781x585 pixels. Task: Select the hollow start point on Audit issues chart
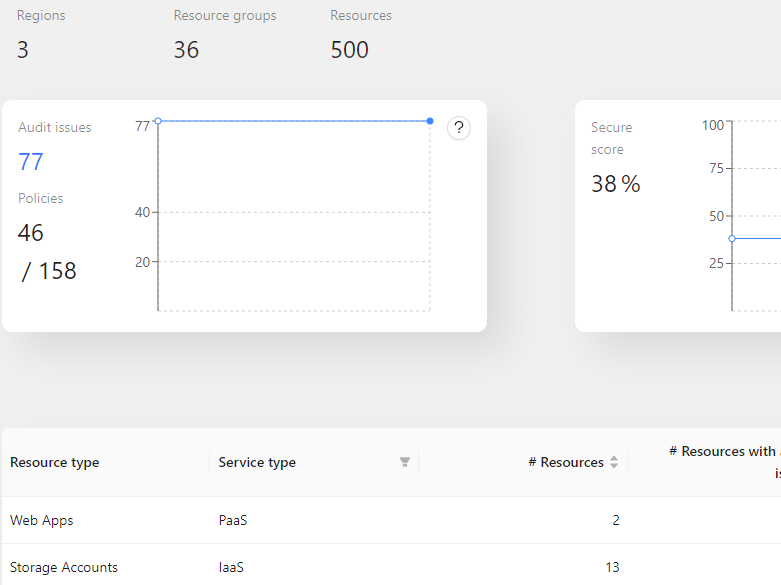[x=158, y=121]
